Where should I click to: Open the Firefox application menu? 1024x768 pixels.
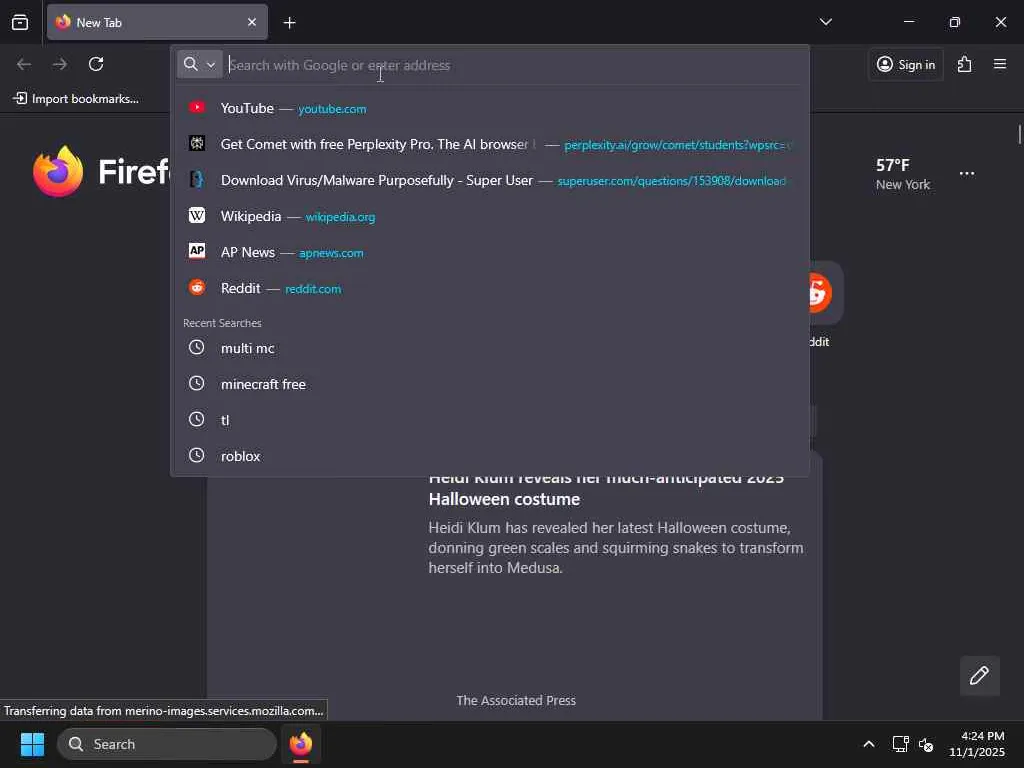999,64
